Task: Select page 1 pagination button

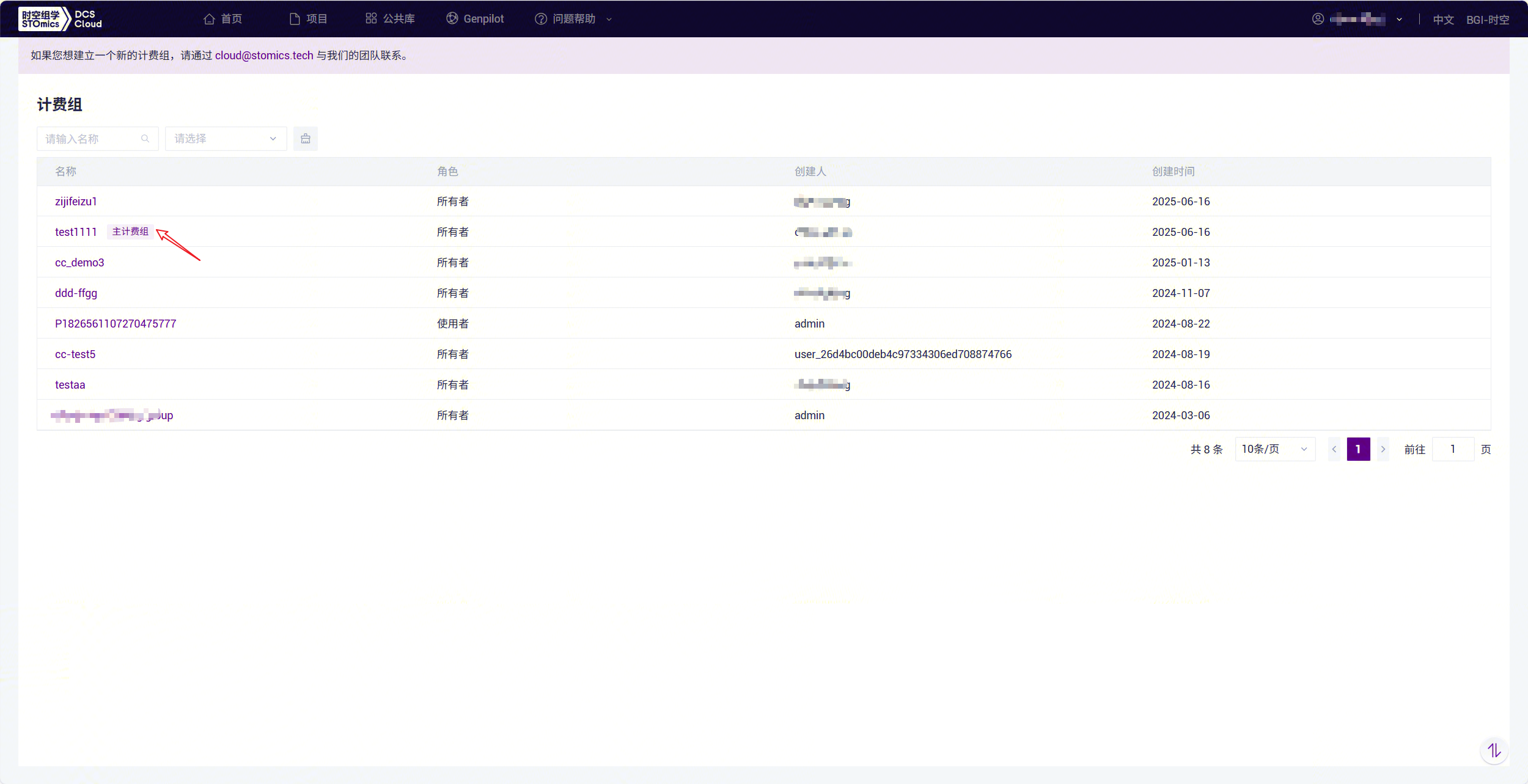Action: (x=1358, y=449)
